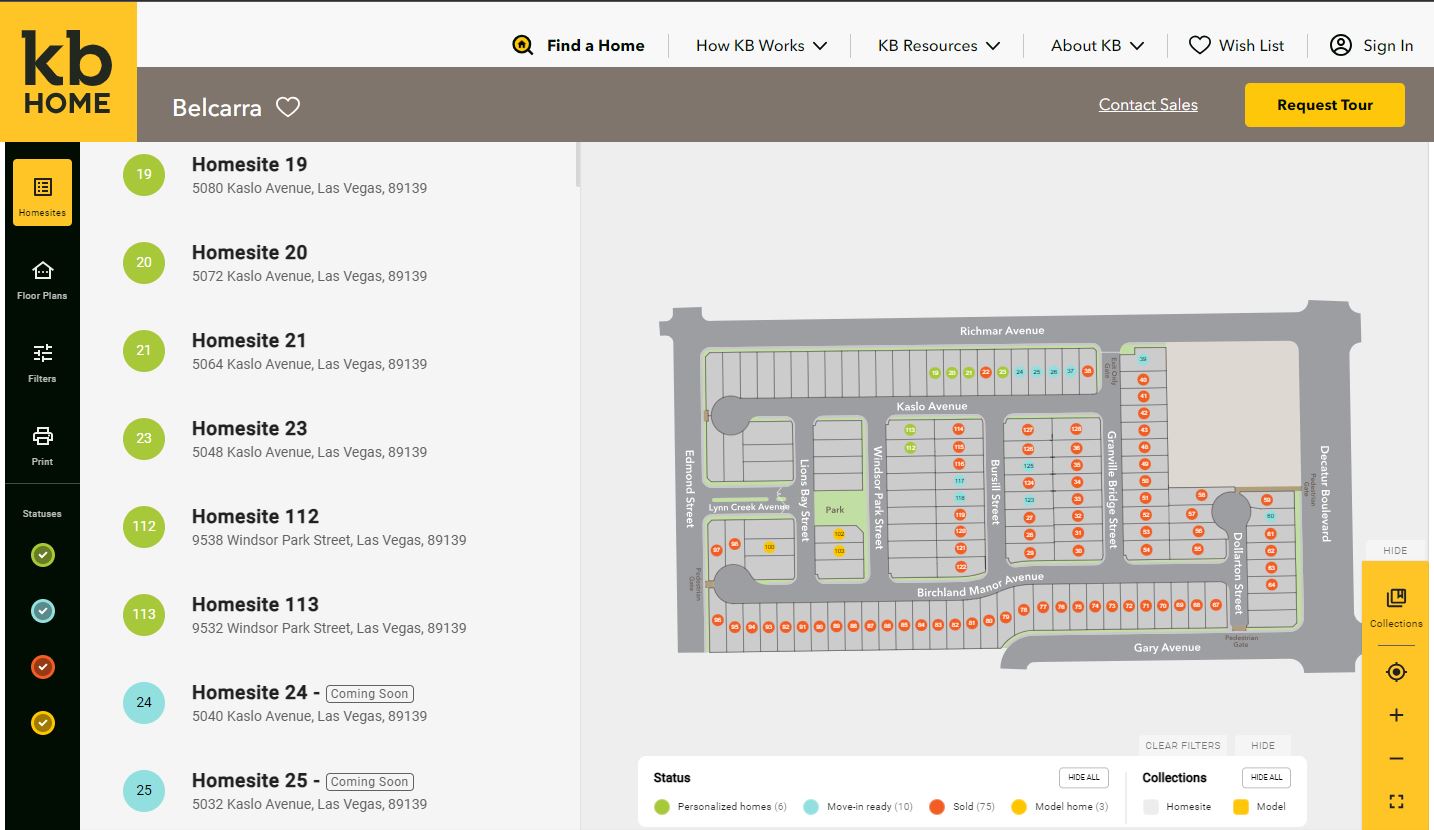Viewport: 1434px width, 830px height.
Task: Favorite Belcarra with the heart icon
Action: (288, 107)
